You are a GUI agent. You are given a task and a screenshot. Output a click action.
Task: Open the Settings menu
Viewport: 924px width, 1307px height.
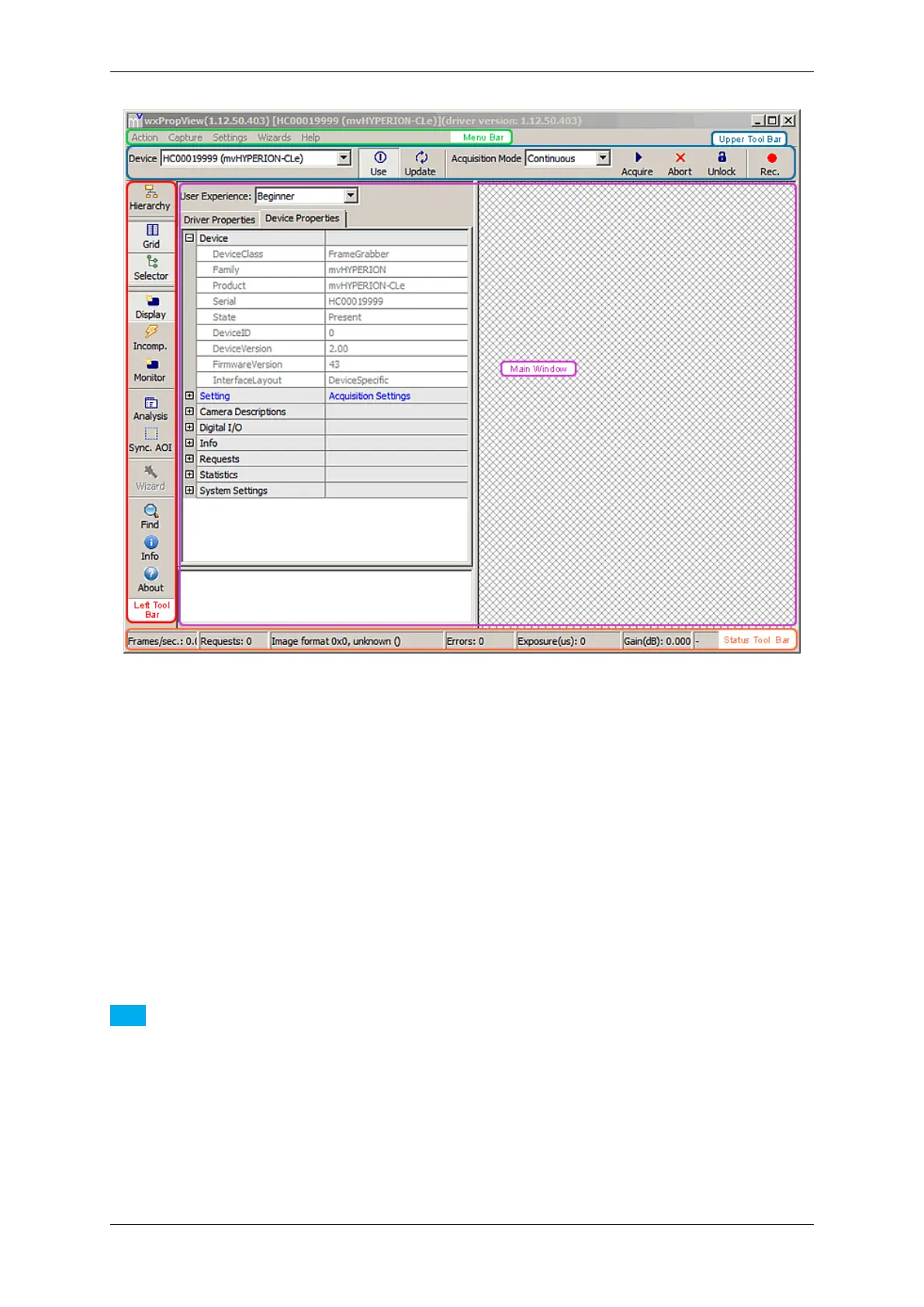click(x=230, y=137)
